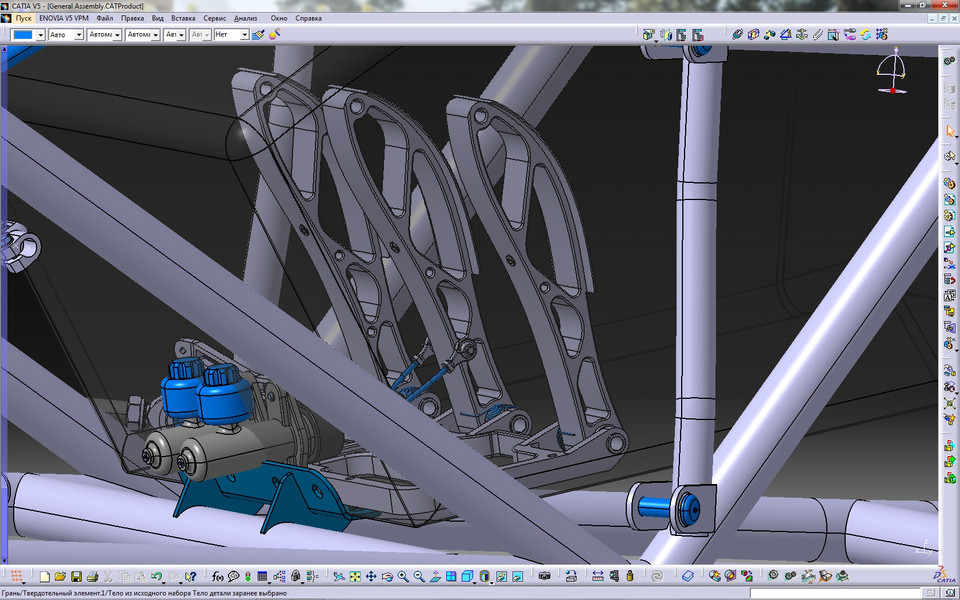Open the fill color dropdown
The height and width of the screenshot is (600, 960).
pos(40,35)
